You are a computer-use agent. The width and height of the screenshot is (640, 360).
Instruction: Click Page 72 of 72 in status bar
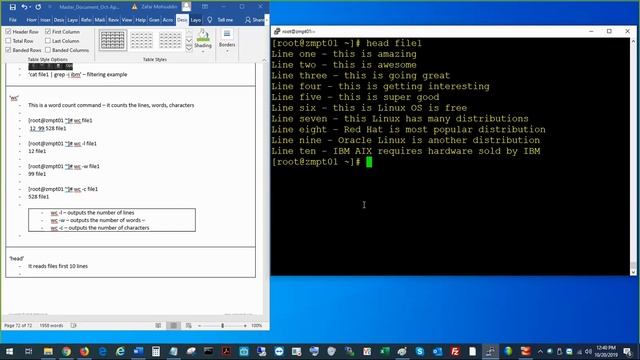pyautogui.click(x=18, y=326)
